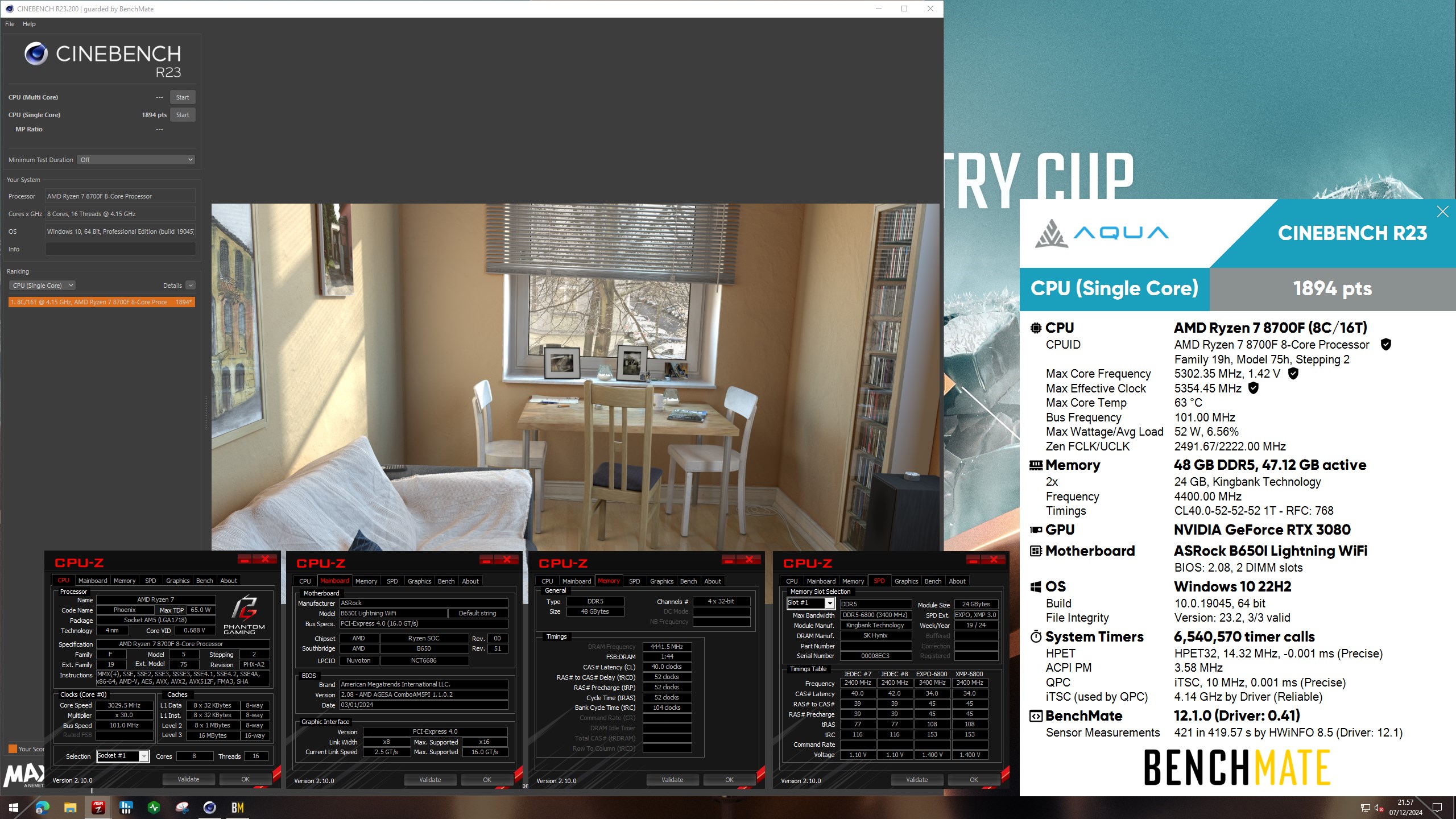Click the Info input field under Your System
1456x819 pixels.
click(x=120, y=249)
